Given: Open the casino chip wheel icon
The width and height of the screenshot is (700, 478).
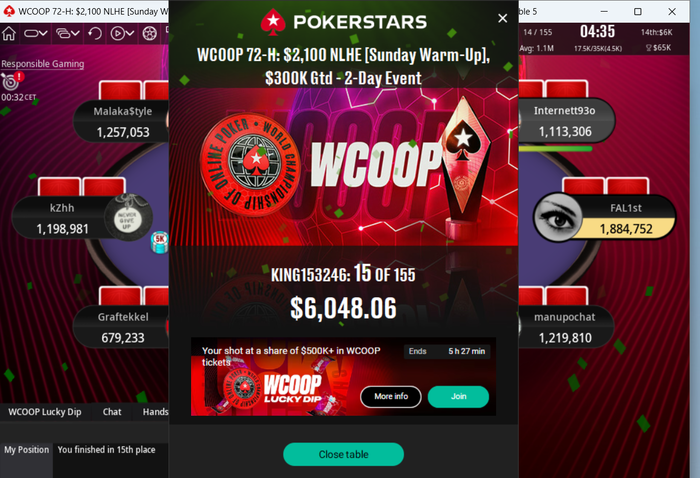Looking at the screenshot, I should 150,33.
